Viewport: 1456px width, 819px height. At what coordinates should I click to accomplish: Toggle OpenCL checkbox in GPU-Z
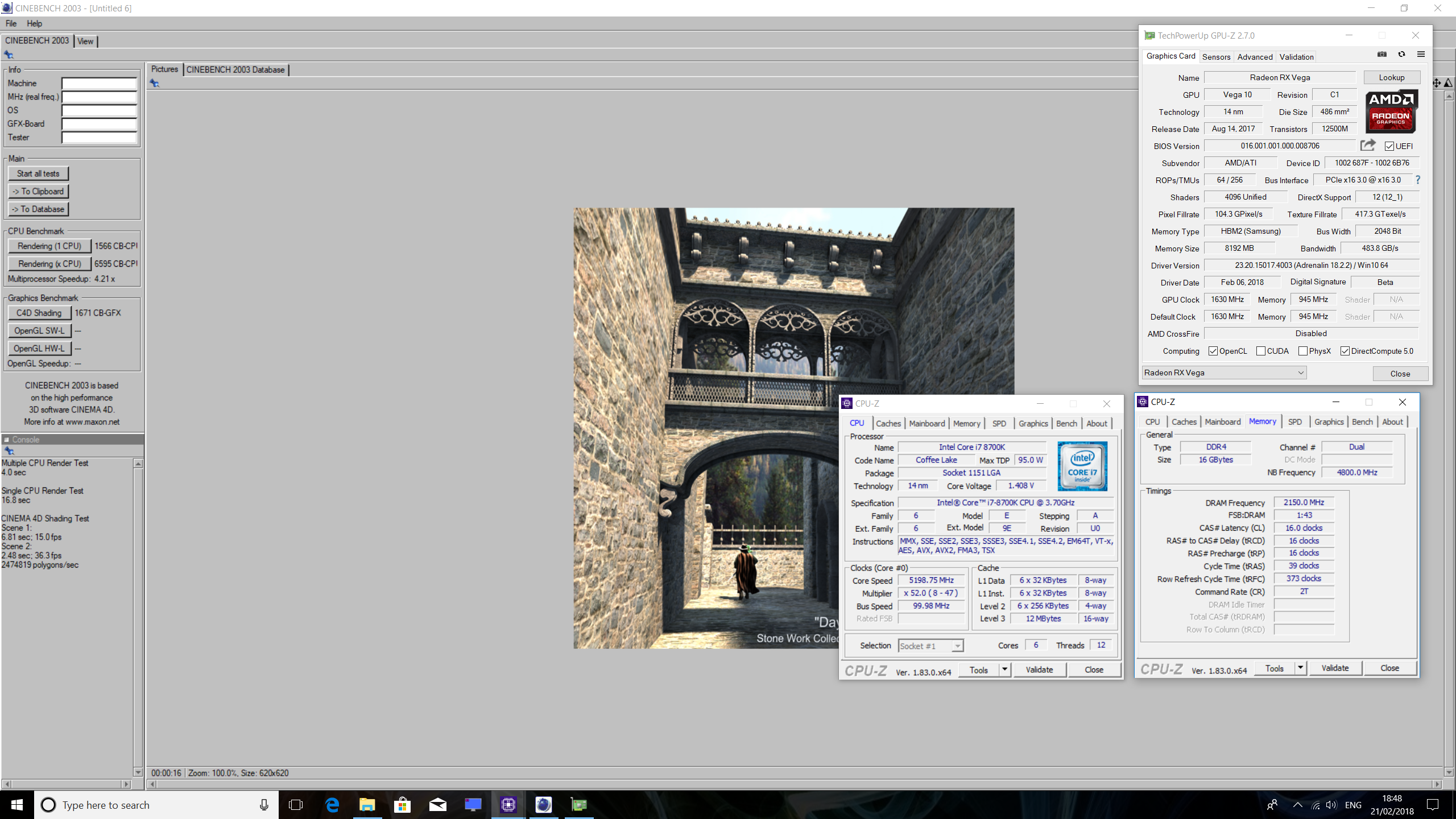[1213, 351]
